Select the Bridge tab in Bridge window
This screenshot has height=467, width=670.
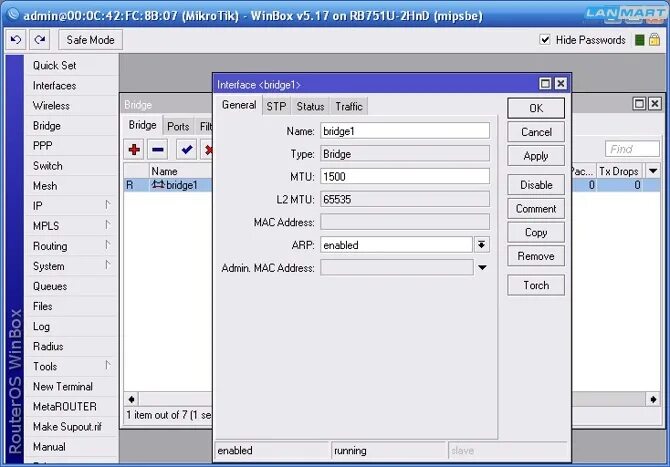(x=142, y=125)
